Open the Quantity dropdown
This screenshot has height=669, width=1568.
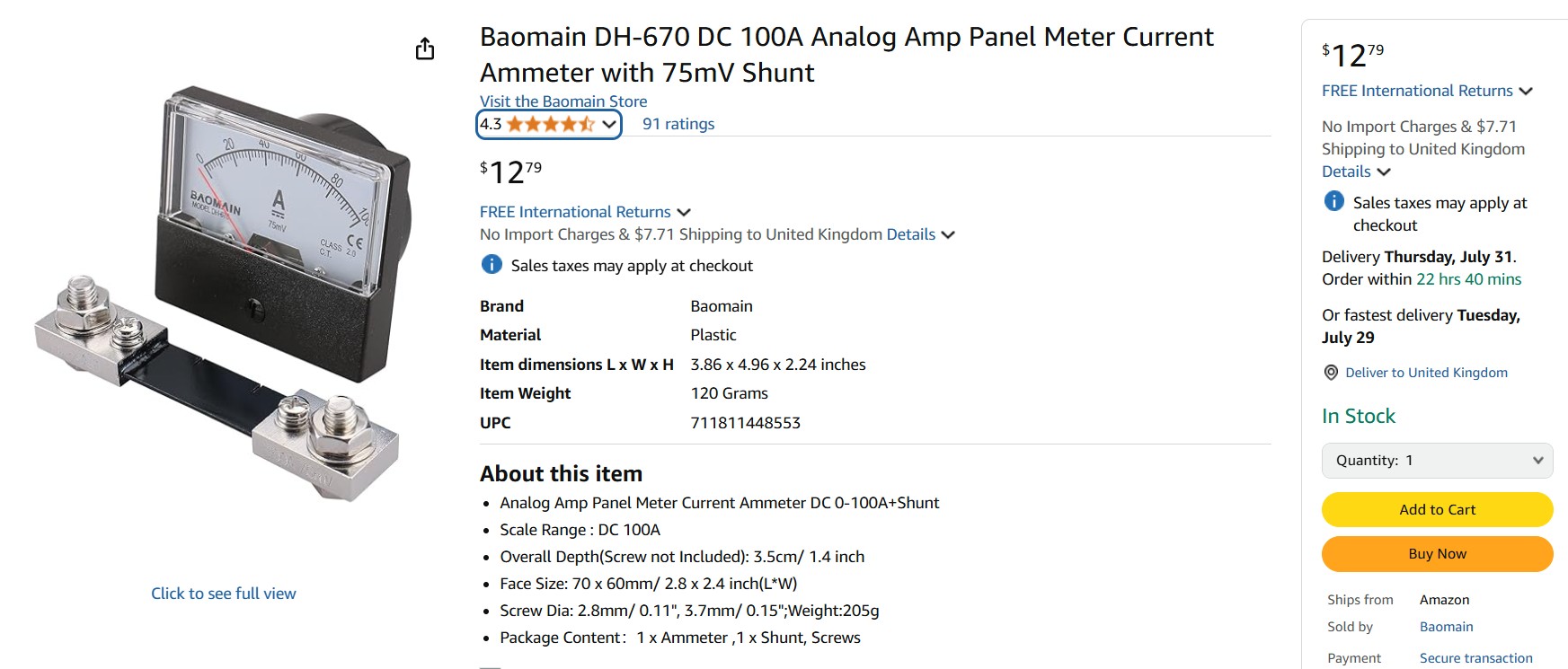1437,461
